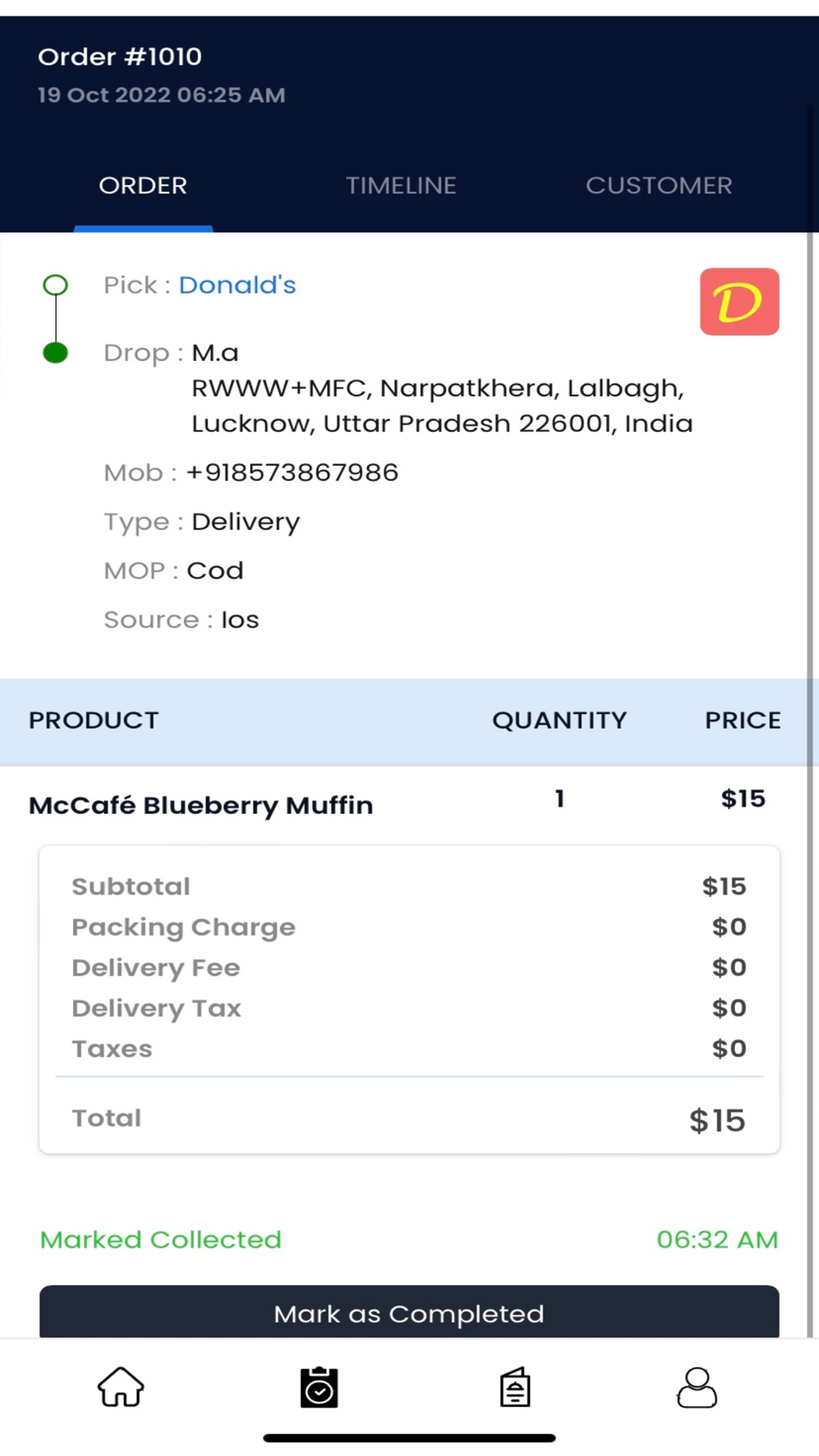Tap the orders clipboard icon
819x1456 pixels.
(319, 1387)
